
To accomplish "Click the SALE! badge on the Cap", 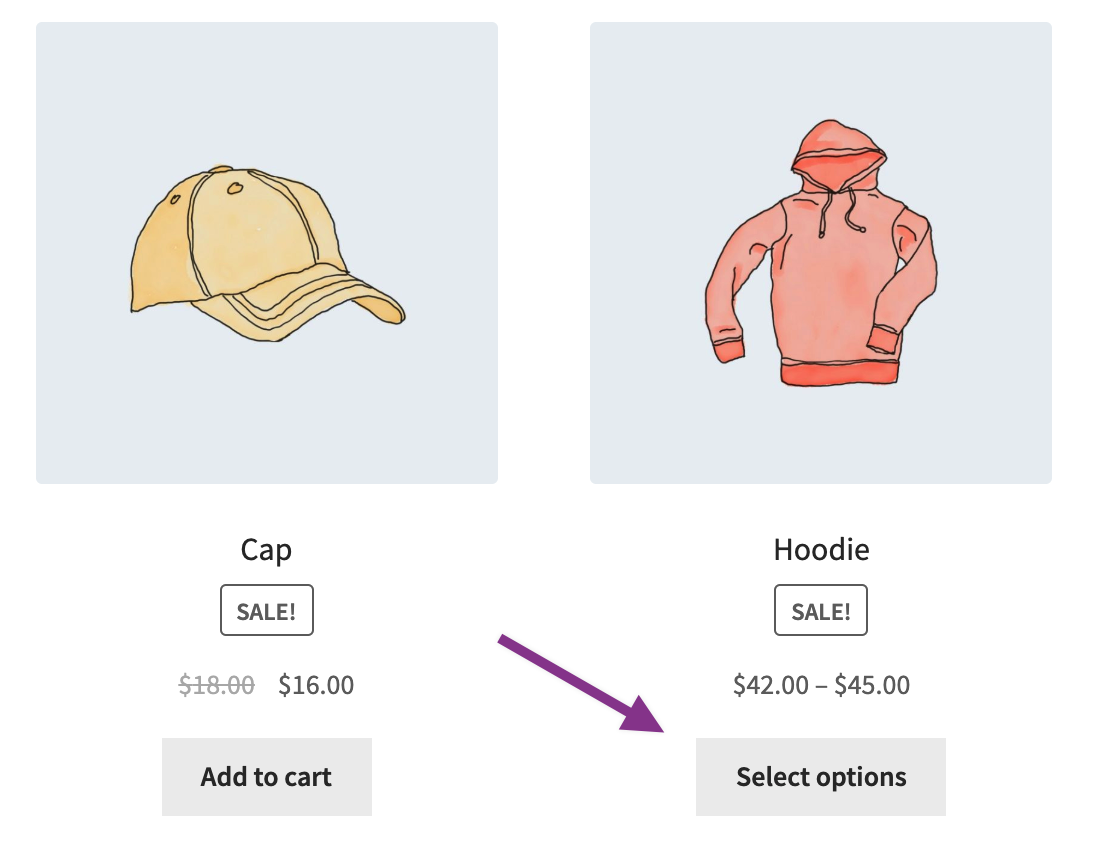I will tap(266, 609).
